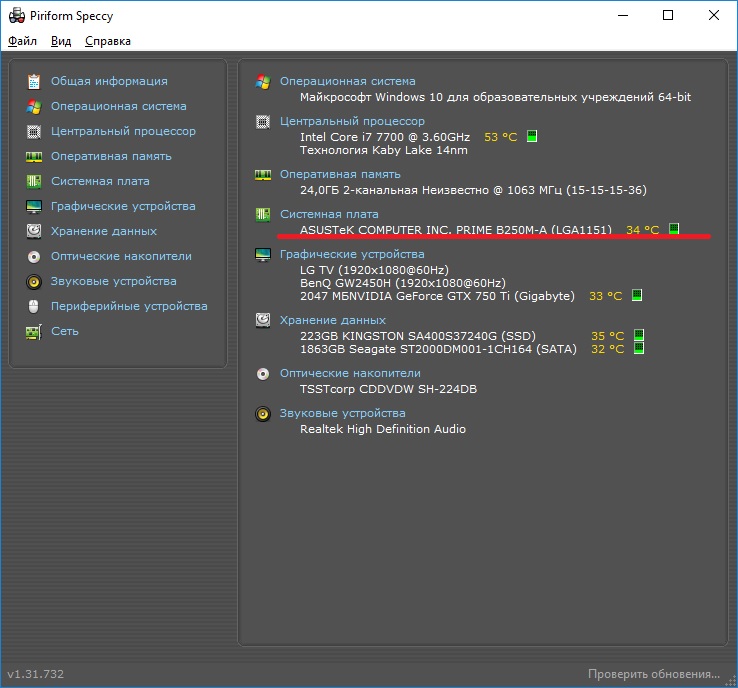738x688 pixels.
Task: Click the network card icon for Сеть
Action: click(x=33, y=332)
